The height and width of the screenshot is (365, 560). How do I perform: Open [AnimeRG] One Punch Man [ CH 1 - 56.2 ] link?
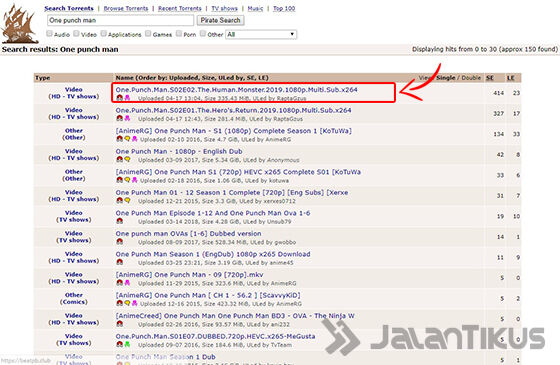coord(208,295)
